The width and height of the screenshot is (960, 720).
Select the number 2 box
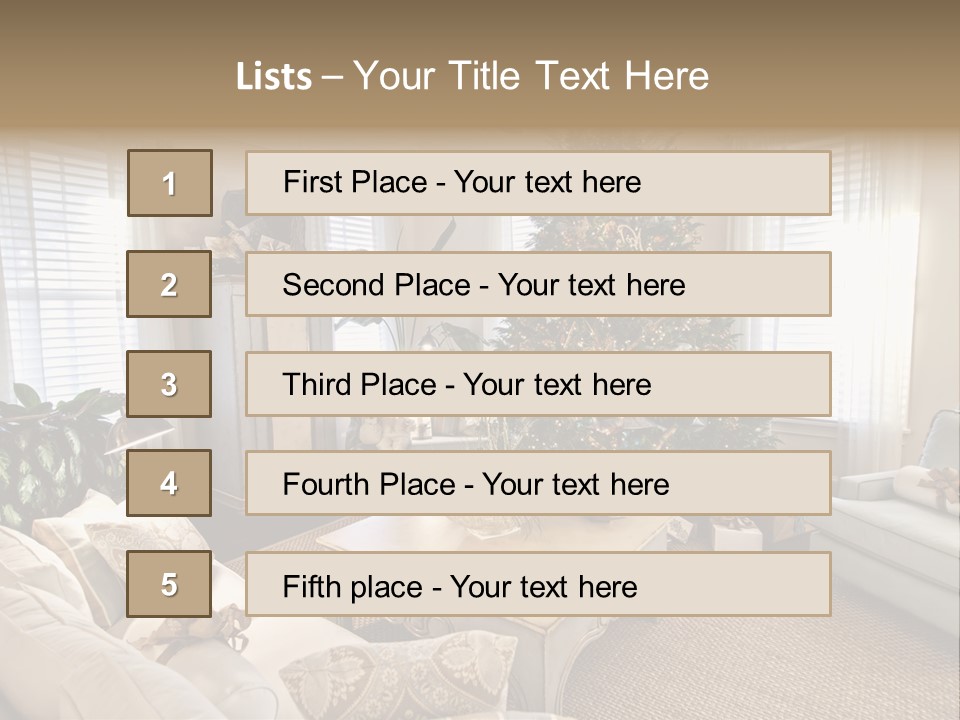(169, 284)
